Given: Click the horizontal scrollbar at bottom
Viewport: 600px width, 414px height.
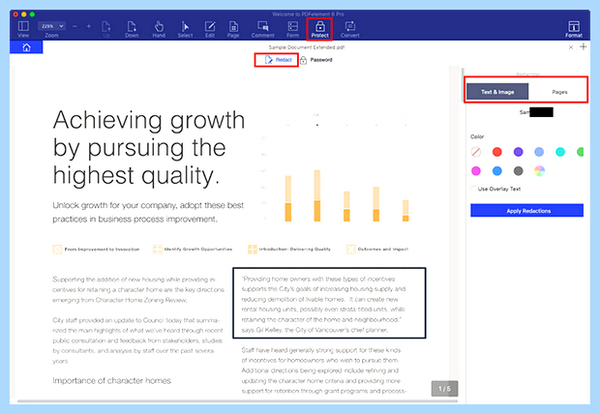Looking at the screenshot, I should tap(237, 401).
